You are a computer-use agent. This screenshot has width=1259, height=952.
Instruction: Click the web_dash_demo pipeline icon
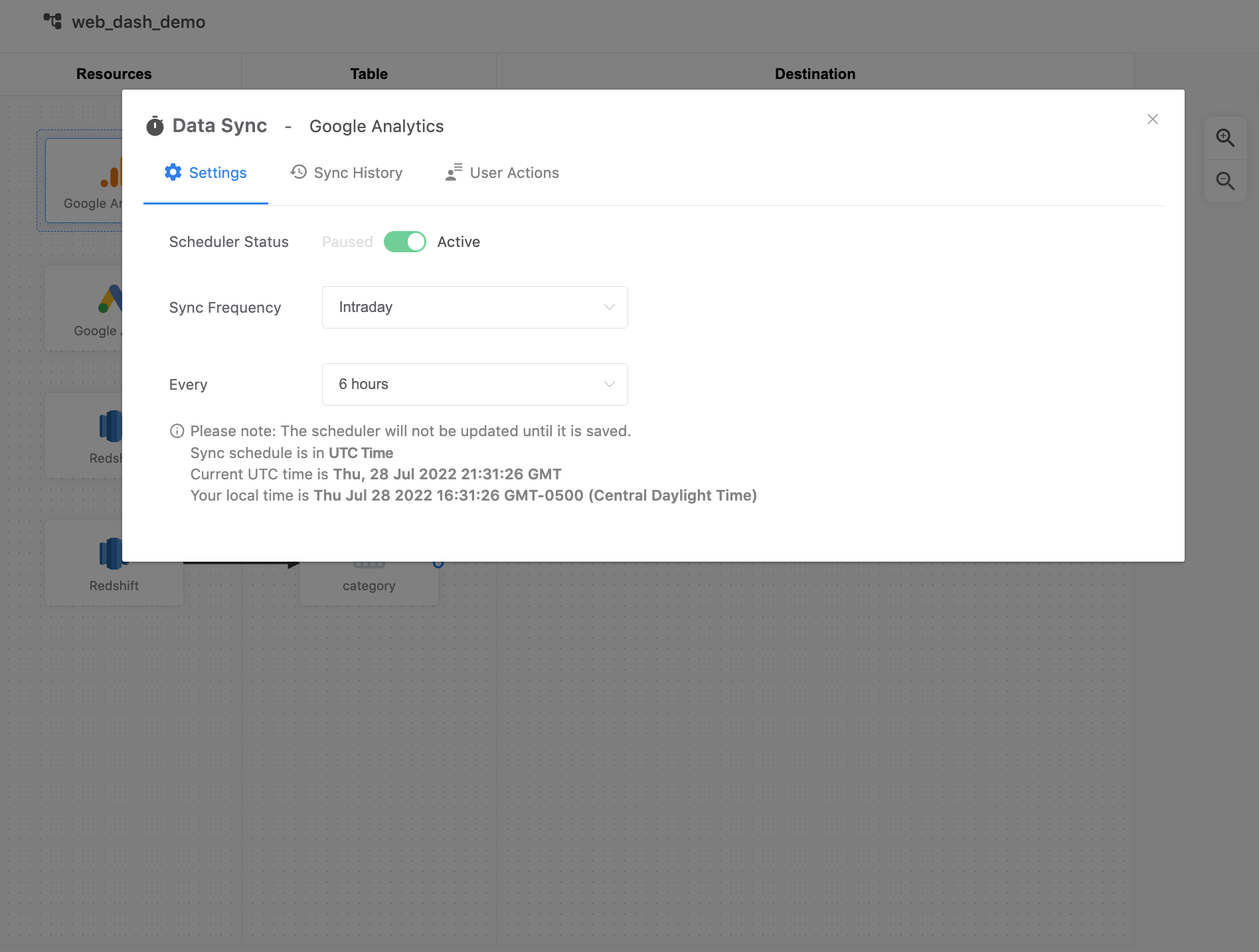[52, 21]
